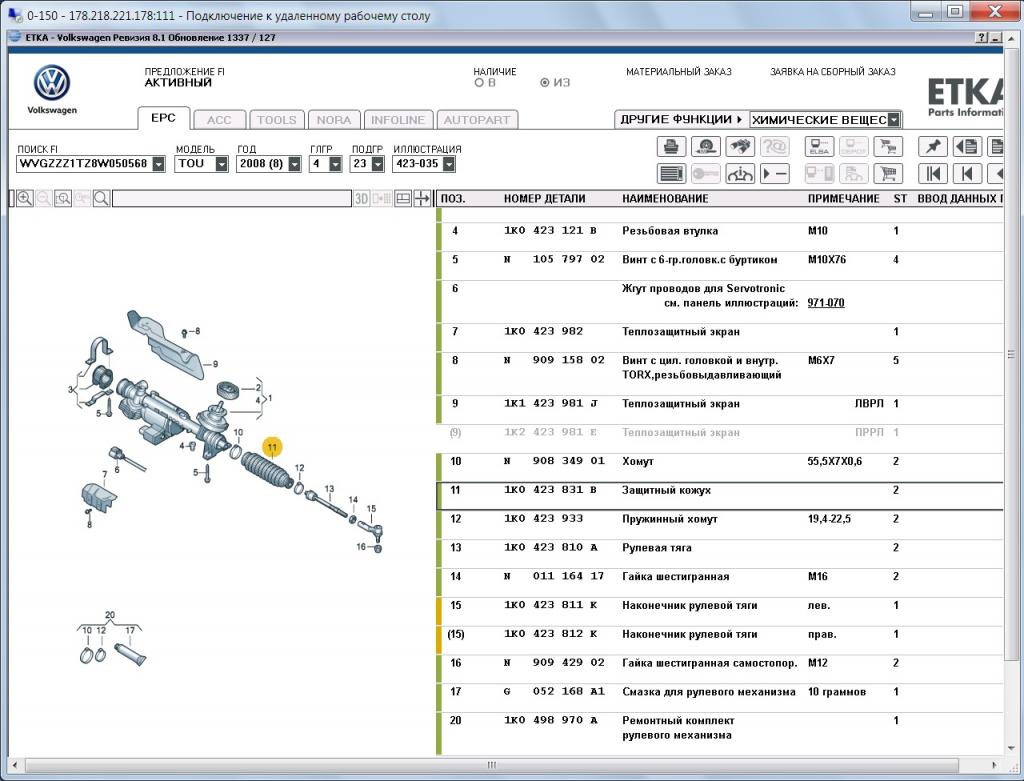The width and height of the screenshot is (1024, 781).
Task: Expand the ДРУГИЕ ФУНКЦИИ menu
Action: [681, 120]
